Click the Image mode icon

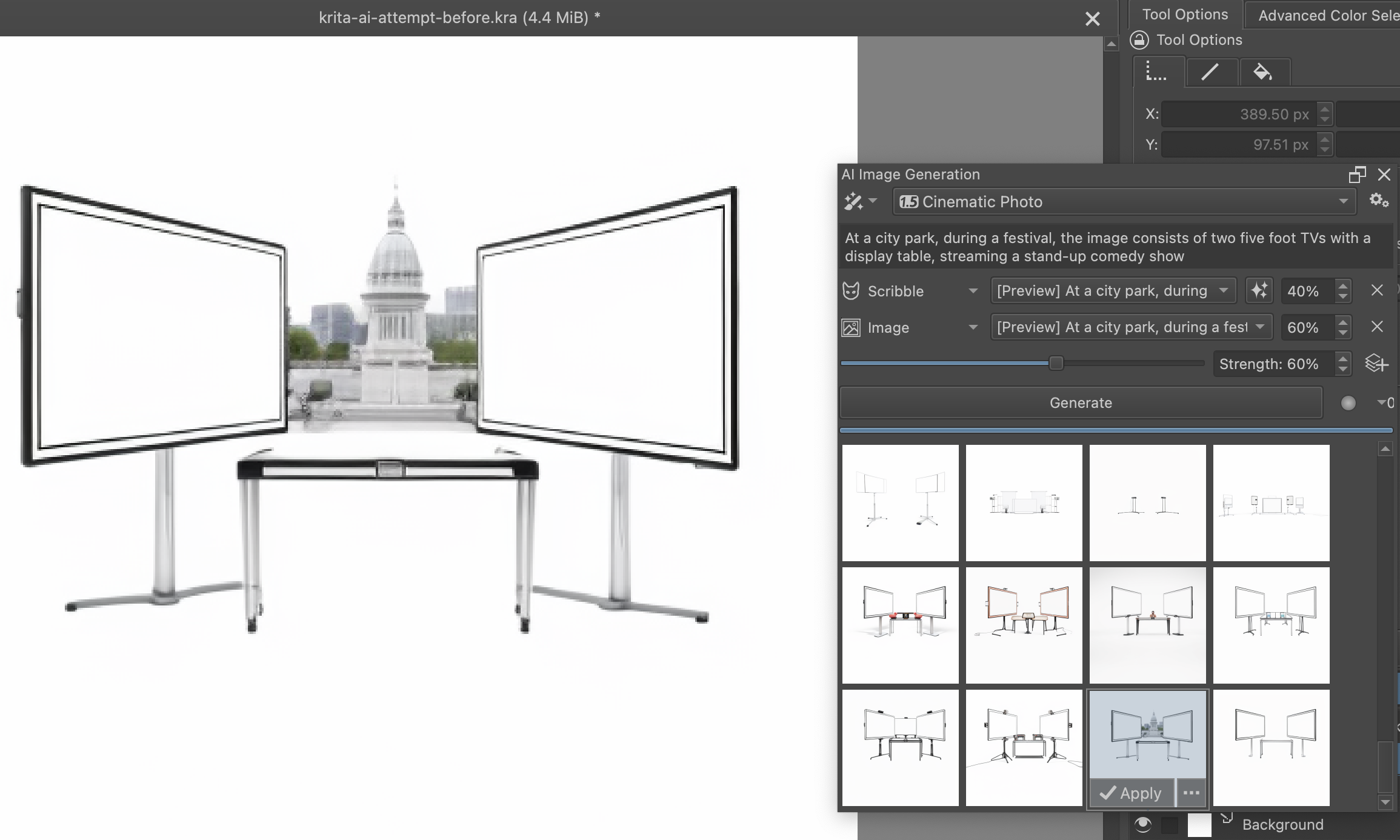[851, 327]
